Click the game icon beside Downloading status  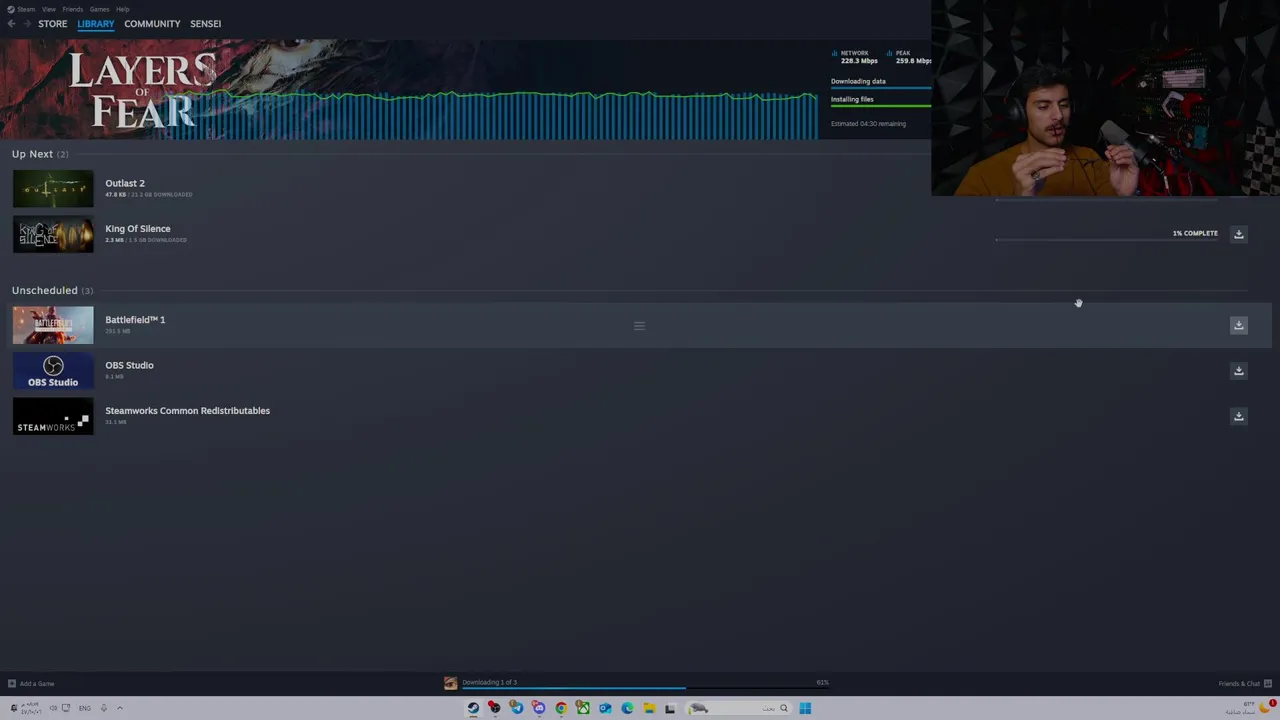tap(450, 683)
